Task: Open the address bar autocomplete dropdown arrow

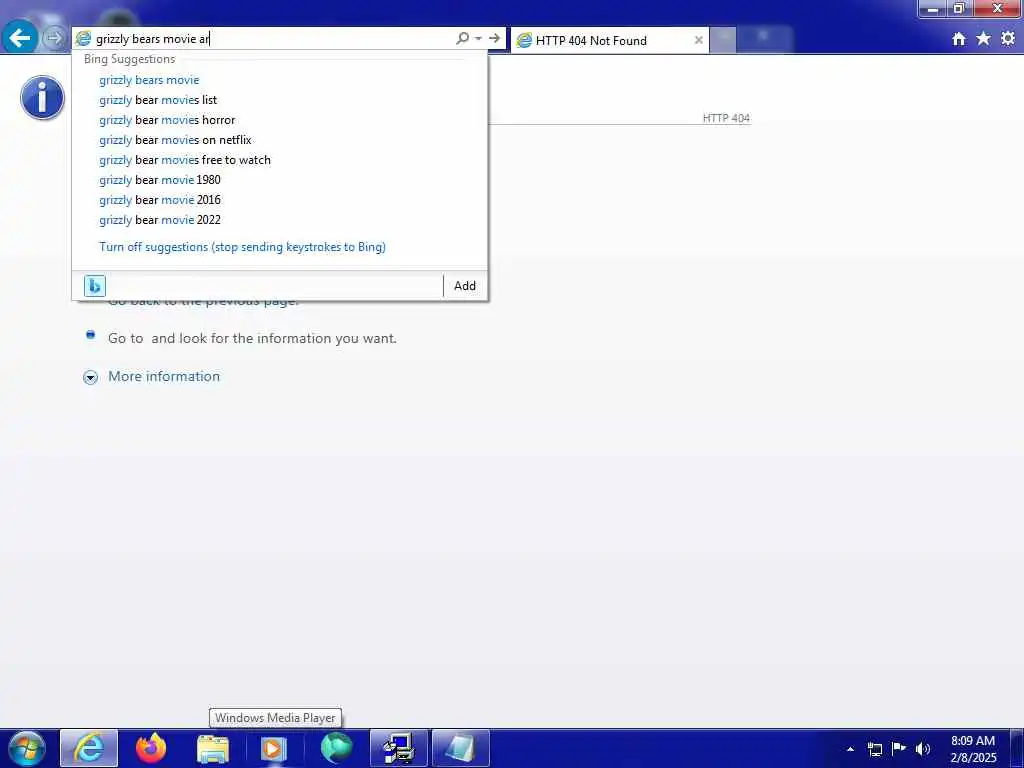Action: 479,39
